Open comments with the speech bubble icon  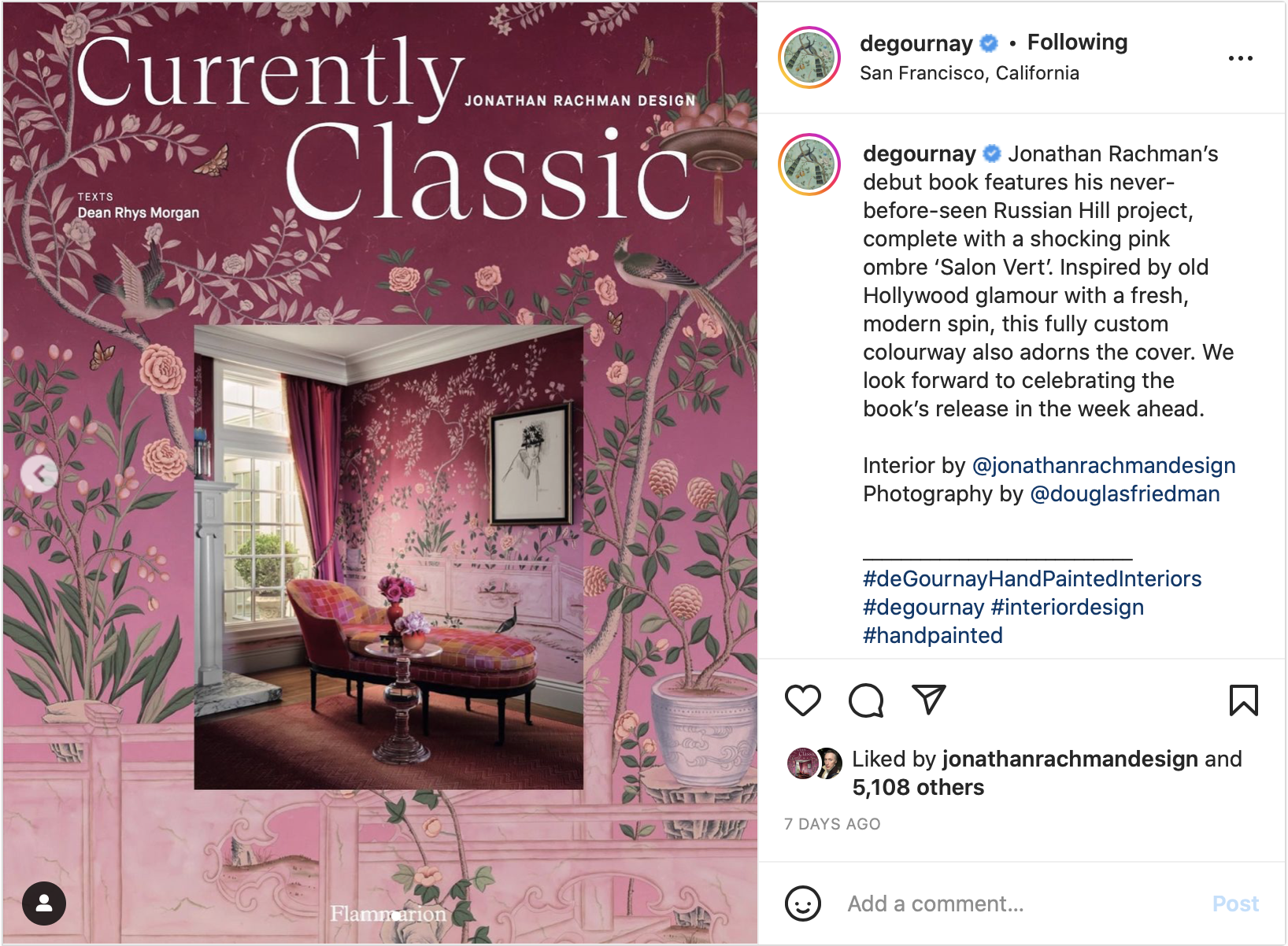tap(865, 700)
